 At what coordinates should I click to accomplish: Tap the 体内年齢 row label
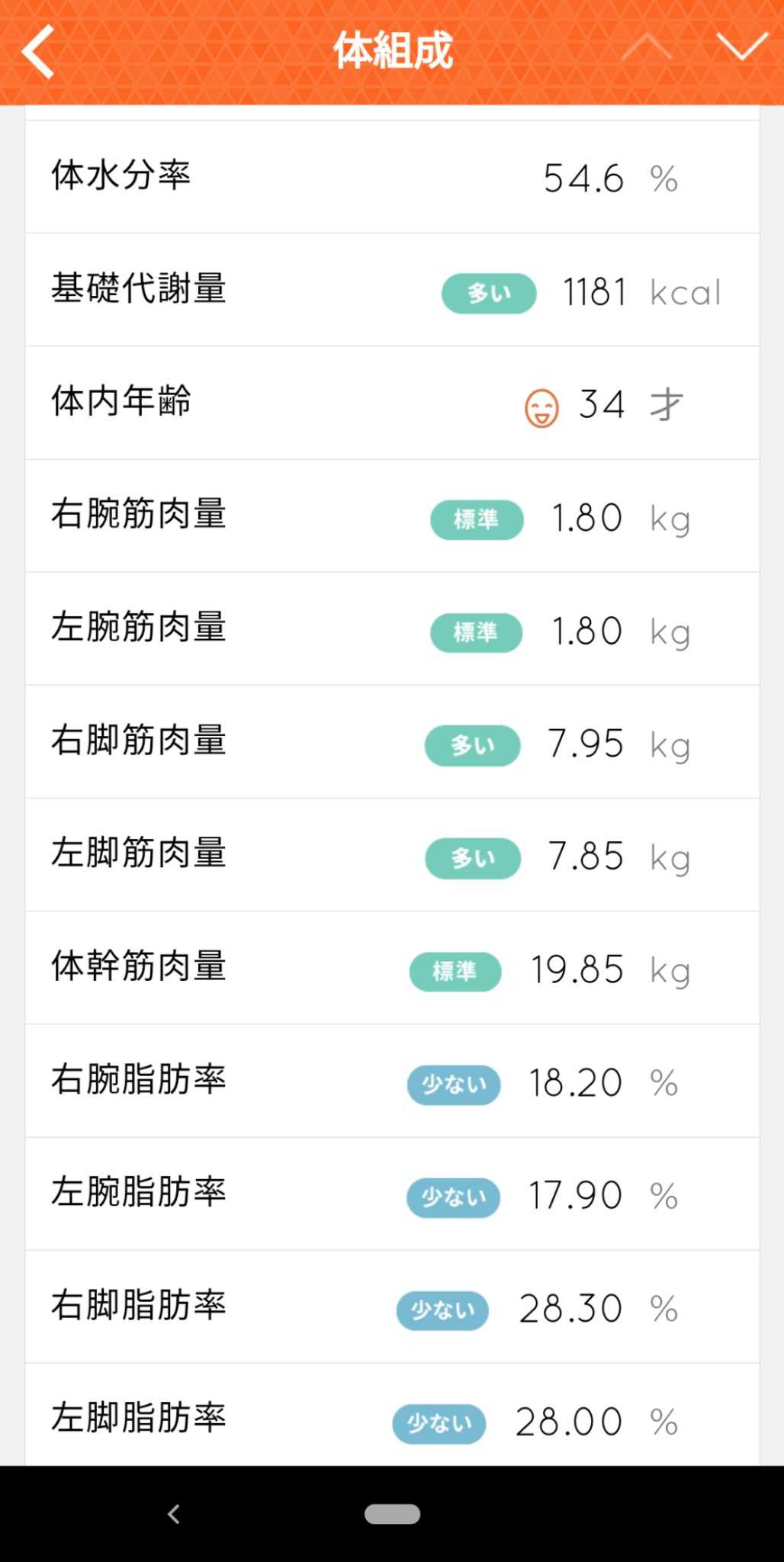(120, 402)
